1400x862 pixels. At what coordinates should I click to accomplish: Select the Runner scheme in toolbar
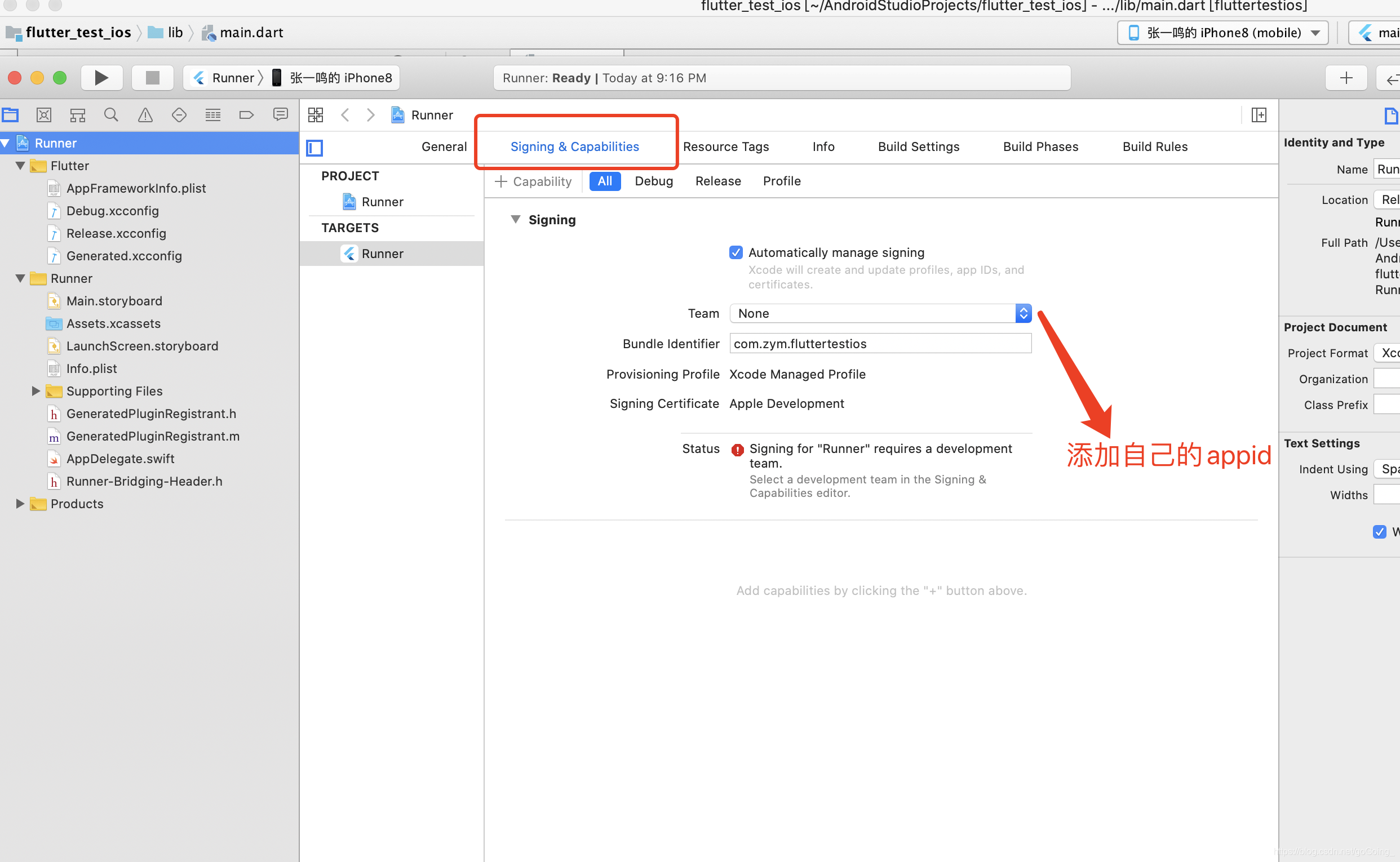[224, 78]
